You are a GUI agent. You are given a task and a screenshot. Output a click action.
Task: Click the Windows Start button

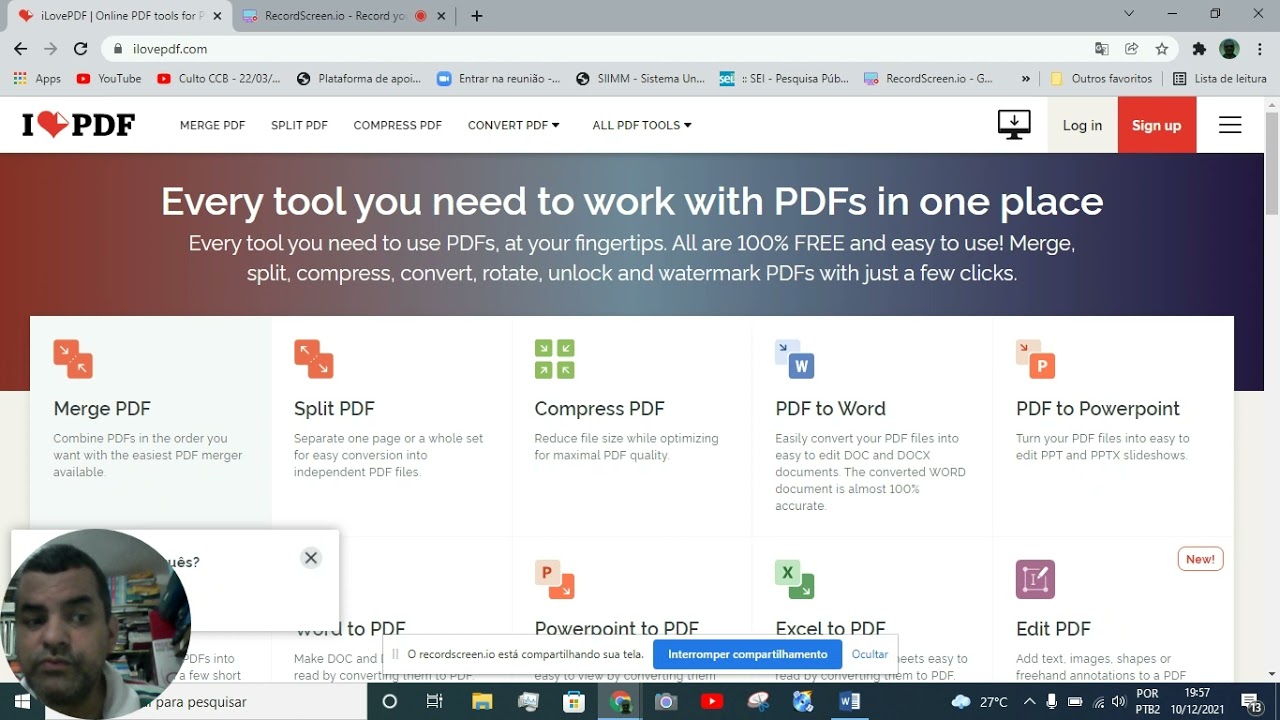click(22, 702)
